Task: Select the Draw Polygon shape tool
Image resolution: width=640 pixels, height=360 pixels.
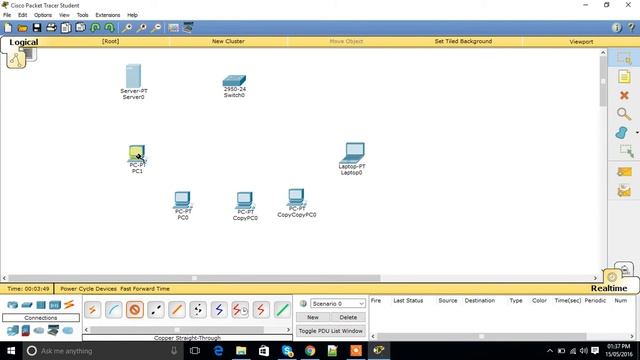Action: coord(622,133)
